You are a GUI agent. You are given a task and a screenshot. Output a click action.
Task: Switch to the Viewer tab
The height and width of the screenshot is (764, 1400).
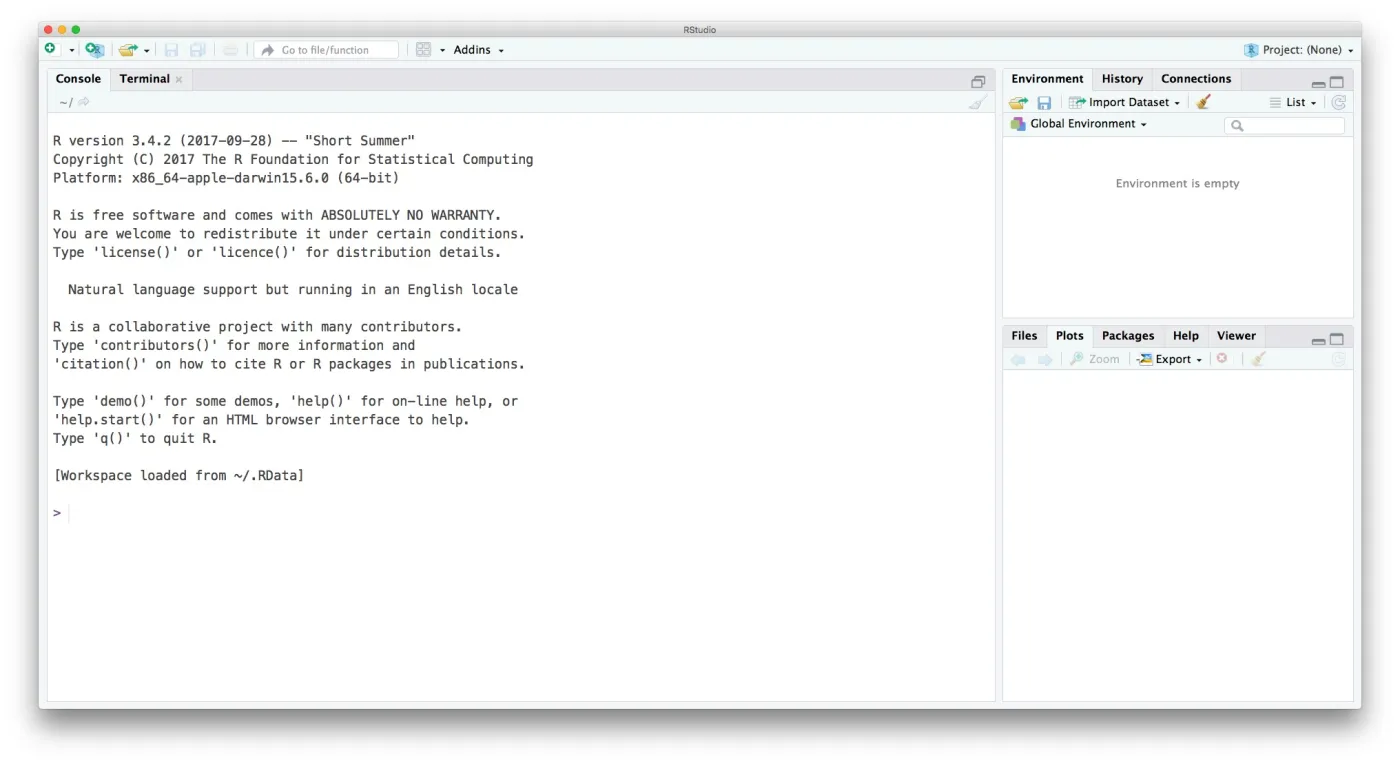pyautogui.click(x=1236, y=336)
